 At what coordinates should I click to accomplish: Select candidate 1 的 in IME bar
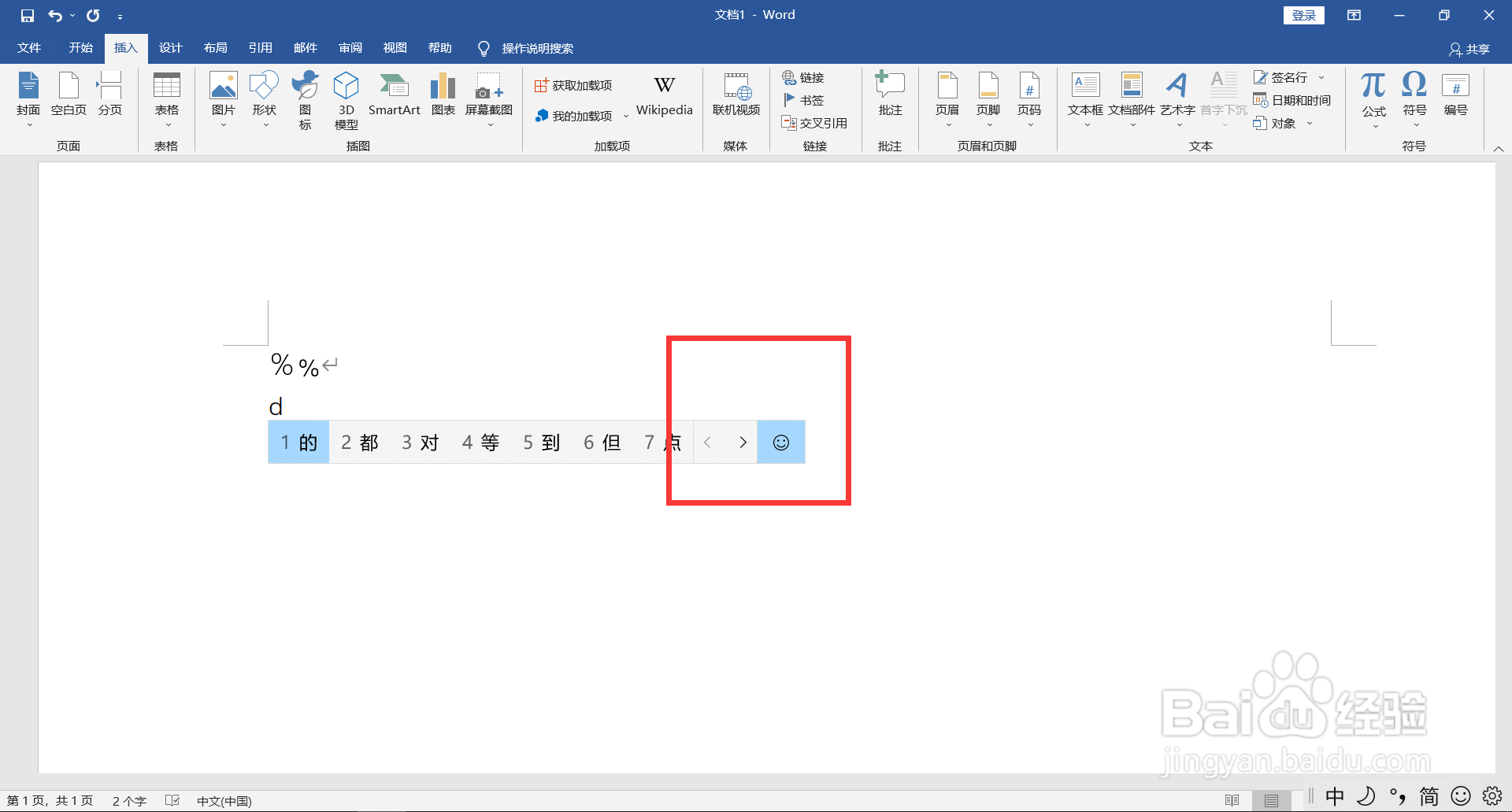click(298, 443)
